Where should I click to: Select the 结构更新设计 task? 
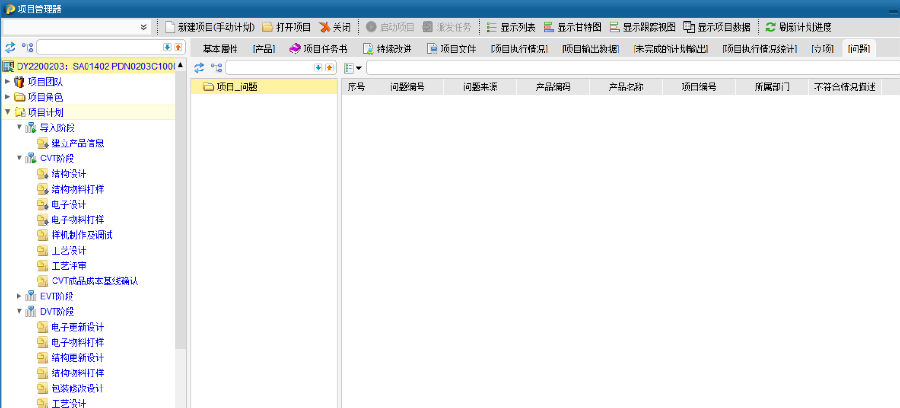click(x=77, y=358)
